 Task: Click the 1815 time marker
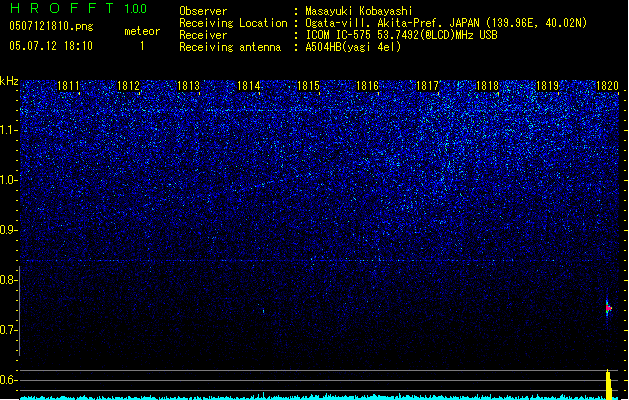click(x=308, y=86)
